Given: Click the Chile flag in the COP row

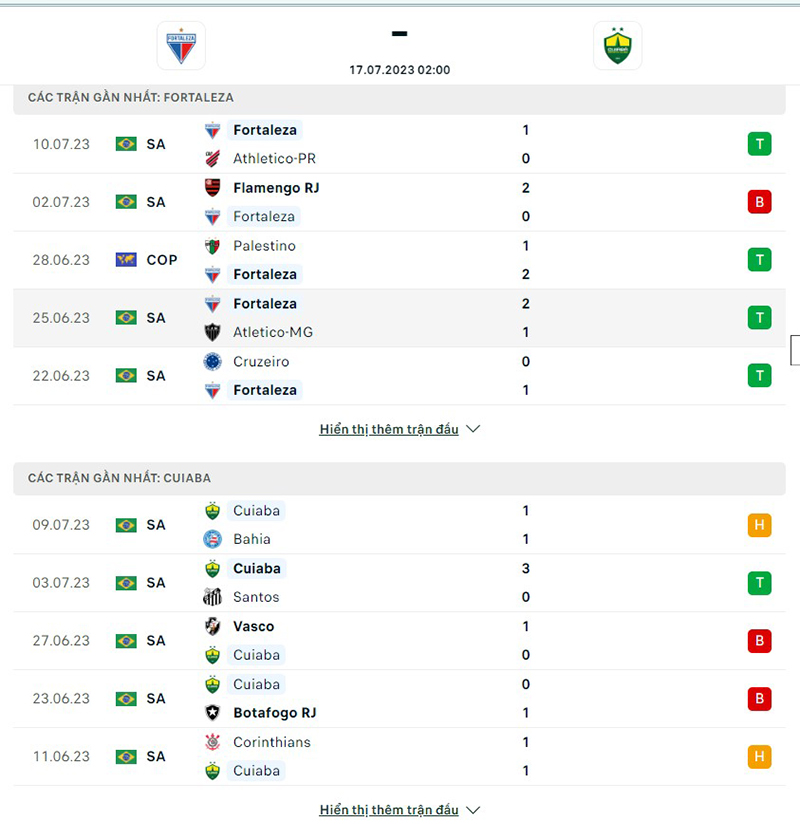Looking at the screenshot, I should 125,260.
